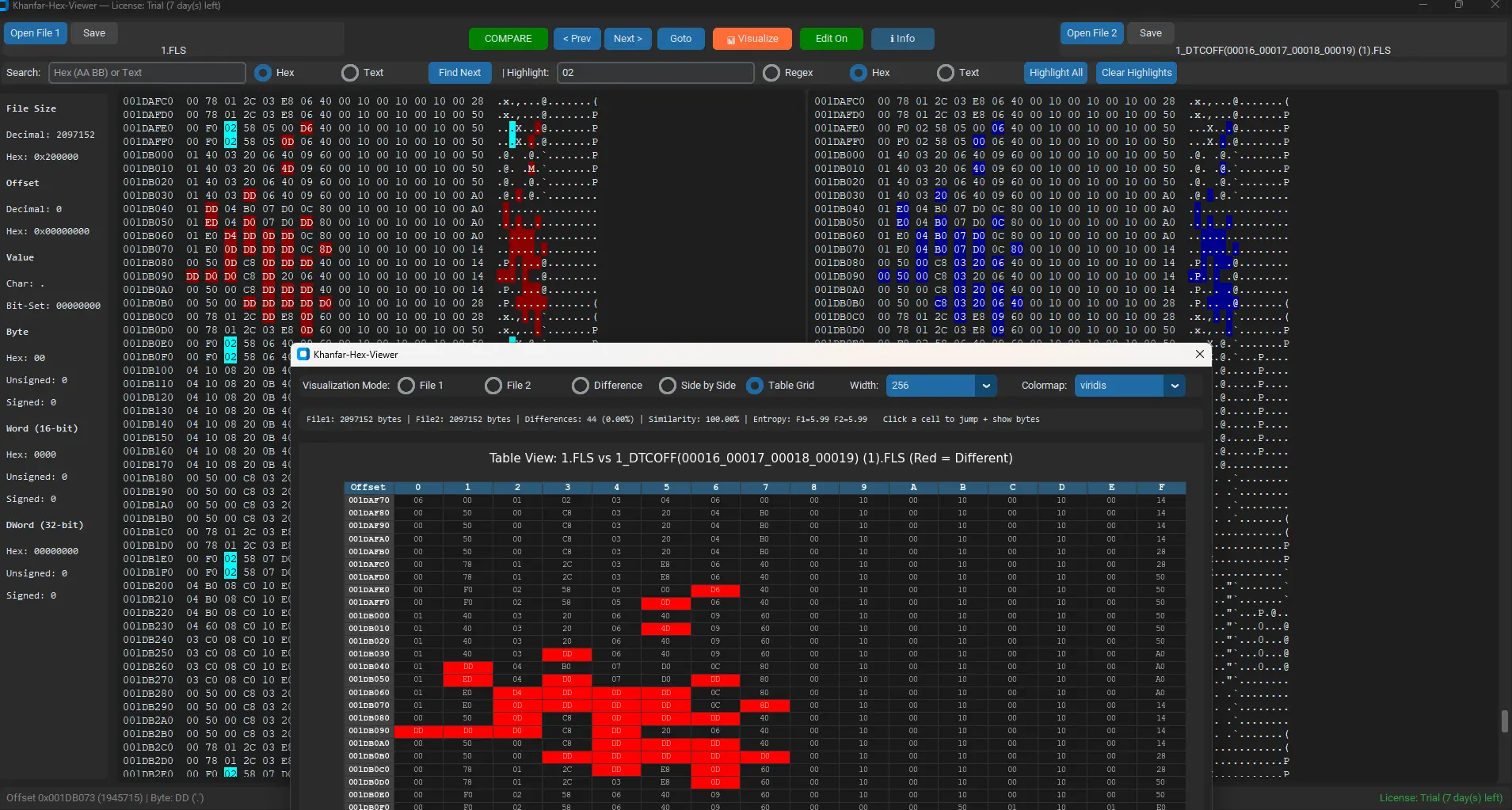Select Difference visualization mode

[x=579, y=386]
